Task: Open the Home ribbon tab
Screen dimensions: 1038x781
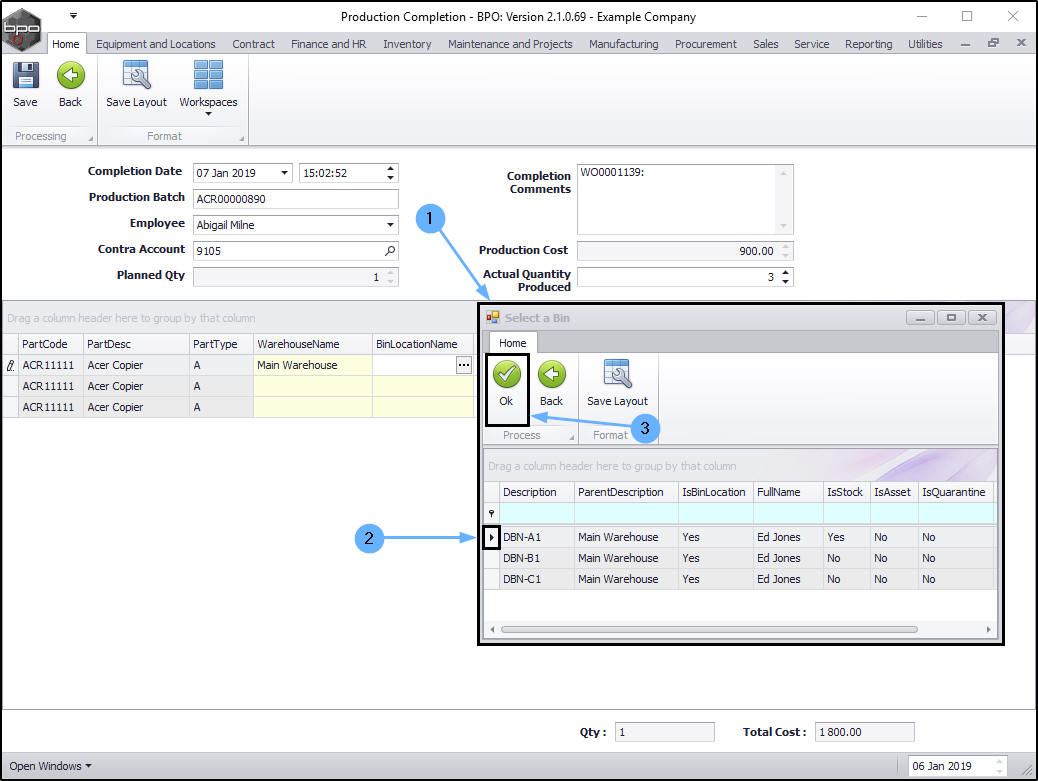Action: (x=66, y=44)
